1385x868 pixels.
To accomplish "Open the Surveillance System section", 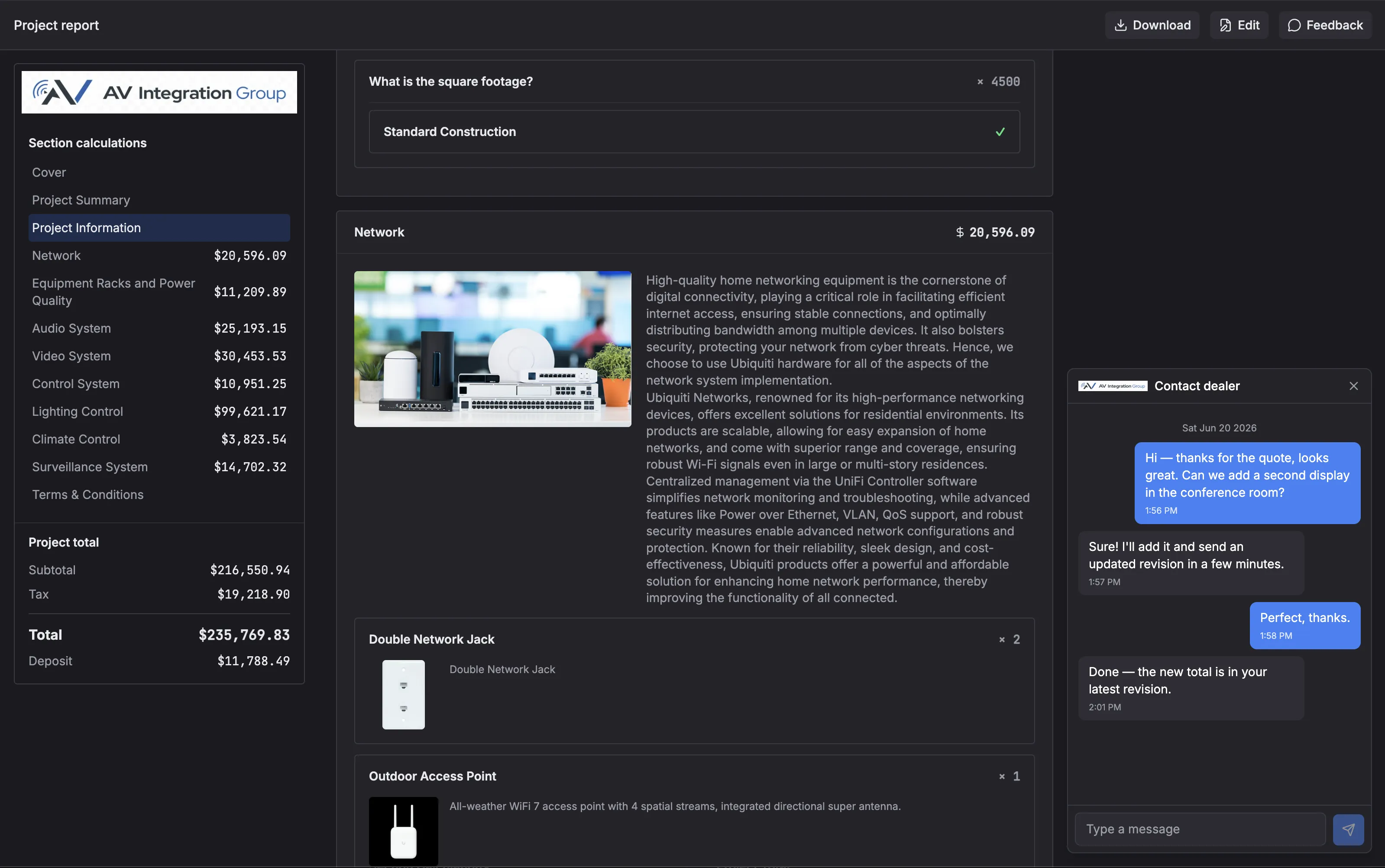I will (x=159, y=467).
